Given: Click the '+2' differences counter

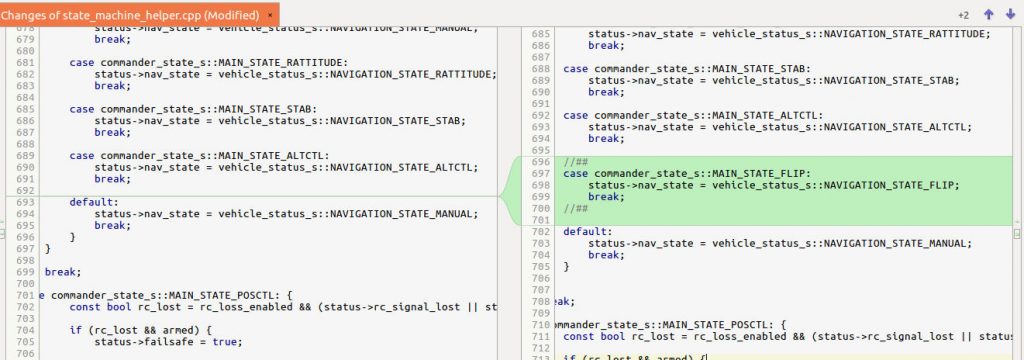Looking at the screenshot, I should coord(963,15).
